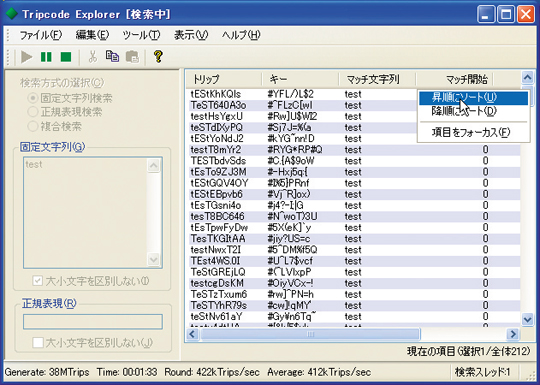Choose 降順にソート(D) from context menu
Image resolution: width=540 pixels, height=385 pixels.
point(473,111)
